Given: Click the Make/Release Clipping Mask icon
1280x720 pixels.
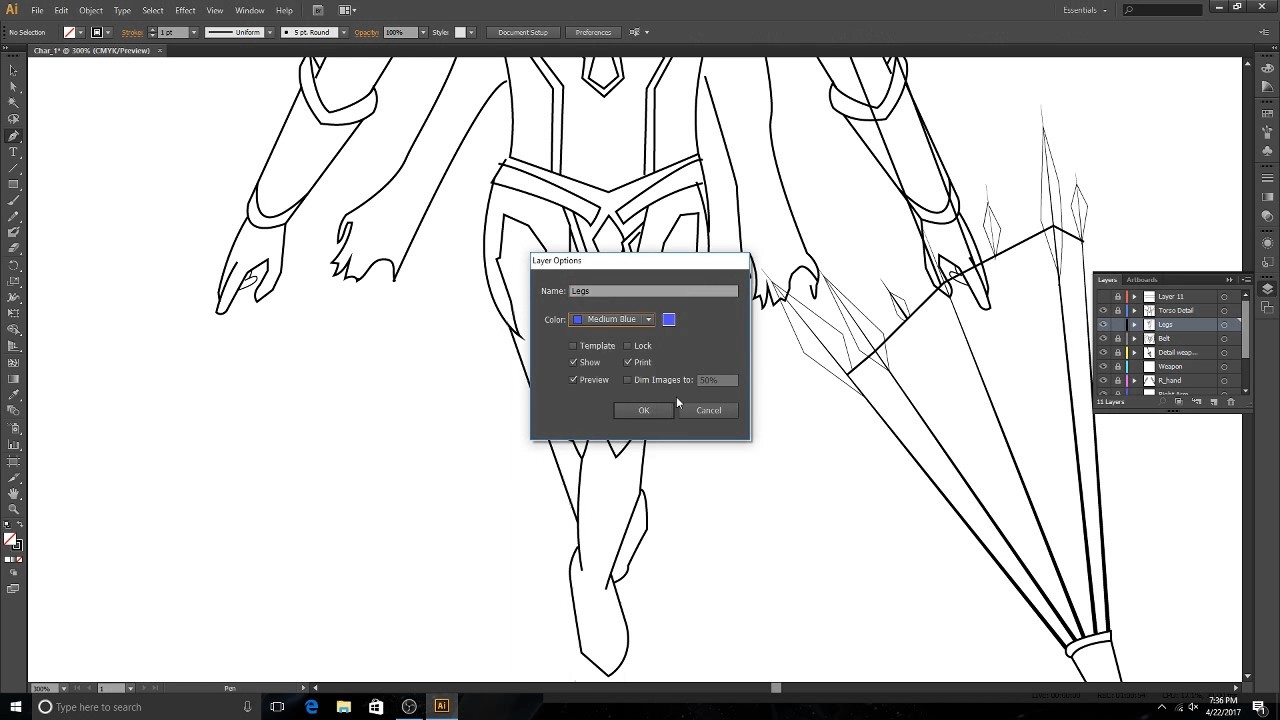Looking at the screenshot, I should tap(1178, 402).
